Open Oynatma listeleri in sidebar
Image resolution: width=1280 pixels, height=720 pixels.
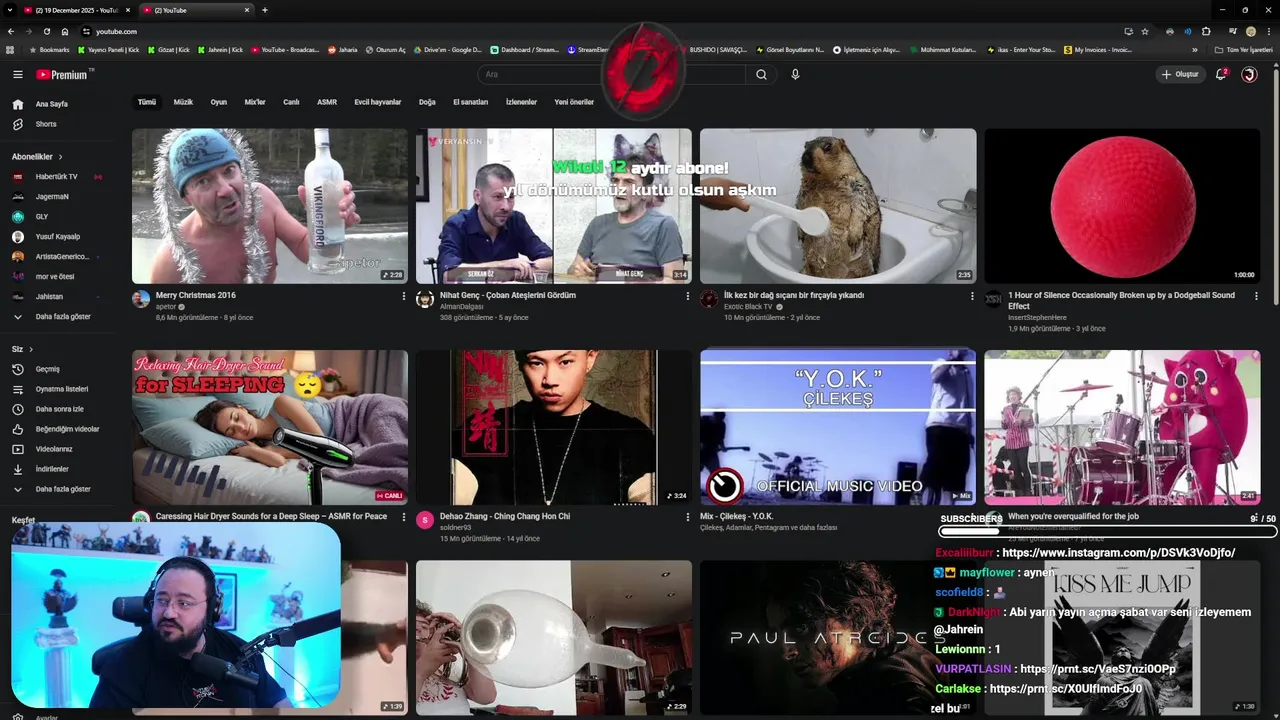point(62,389)
